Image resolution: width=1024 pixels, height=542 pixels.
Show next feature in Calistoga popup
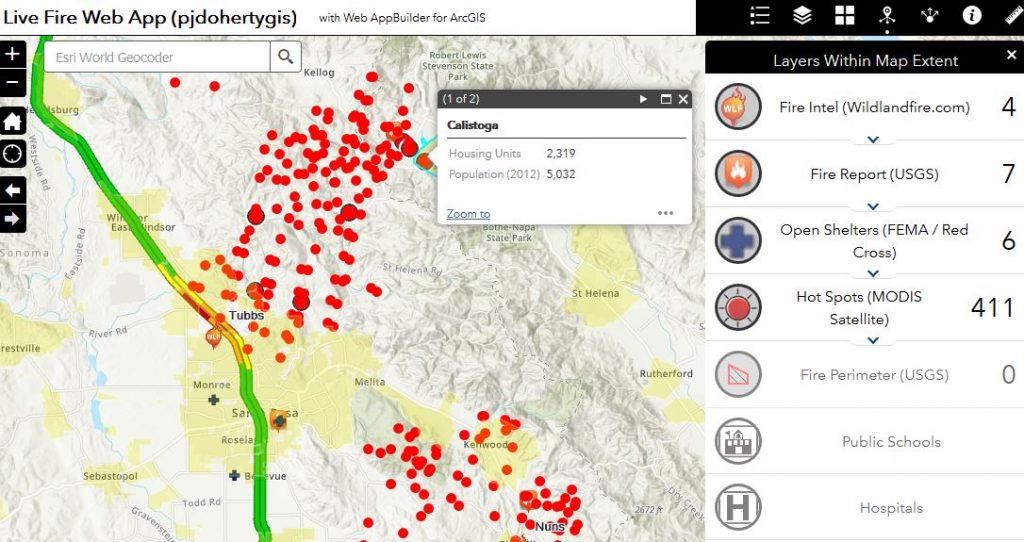coord(644,99)
